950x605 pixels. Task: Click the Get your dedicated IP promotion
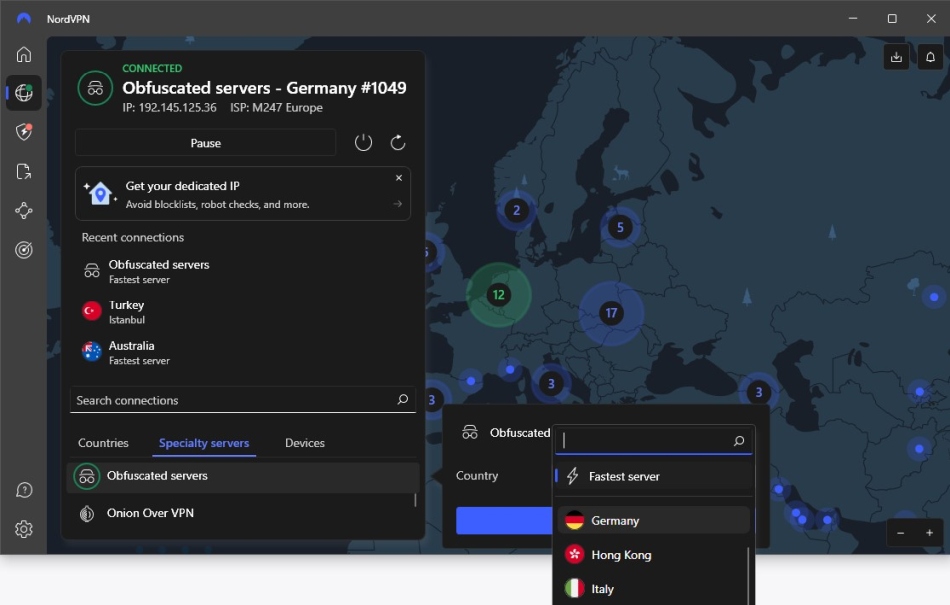(x=242, y=194)
